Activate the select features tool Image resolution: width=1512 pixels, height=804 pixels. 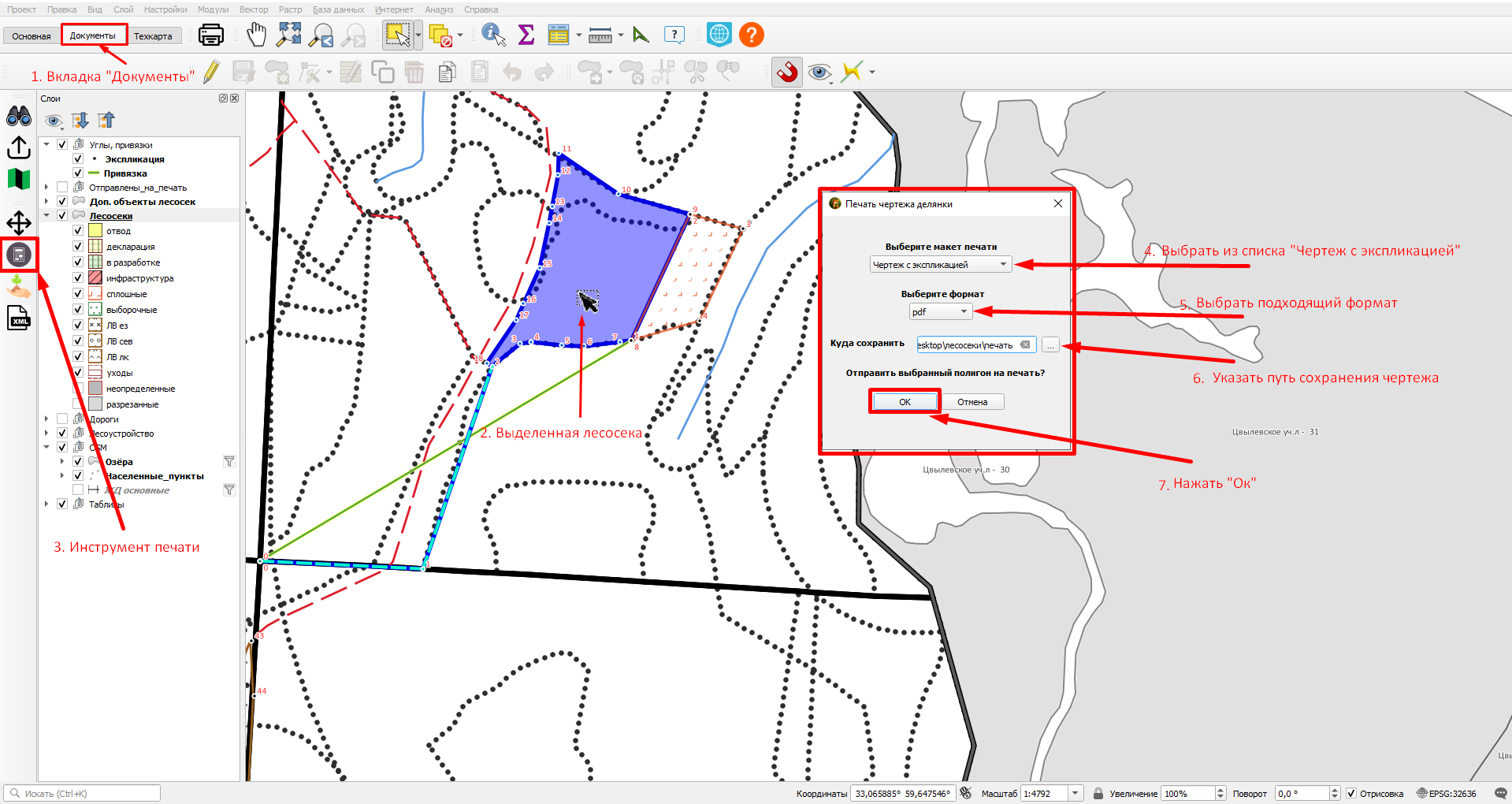398,35
